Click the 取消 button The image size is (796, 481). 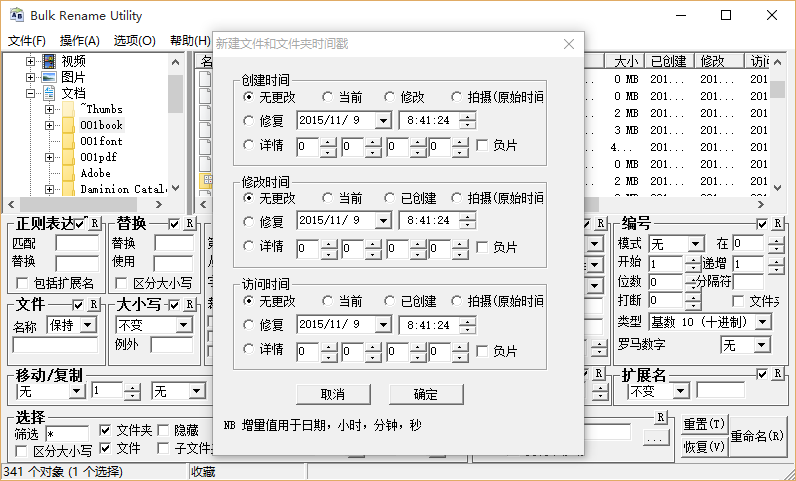pyautogui.click(x=333, y=394)
